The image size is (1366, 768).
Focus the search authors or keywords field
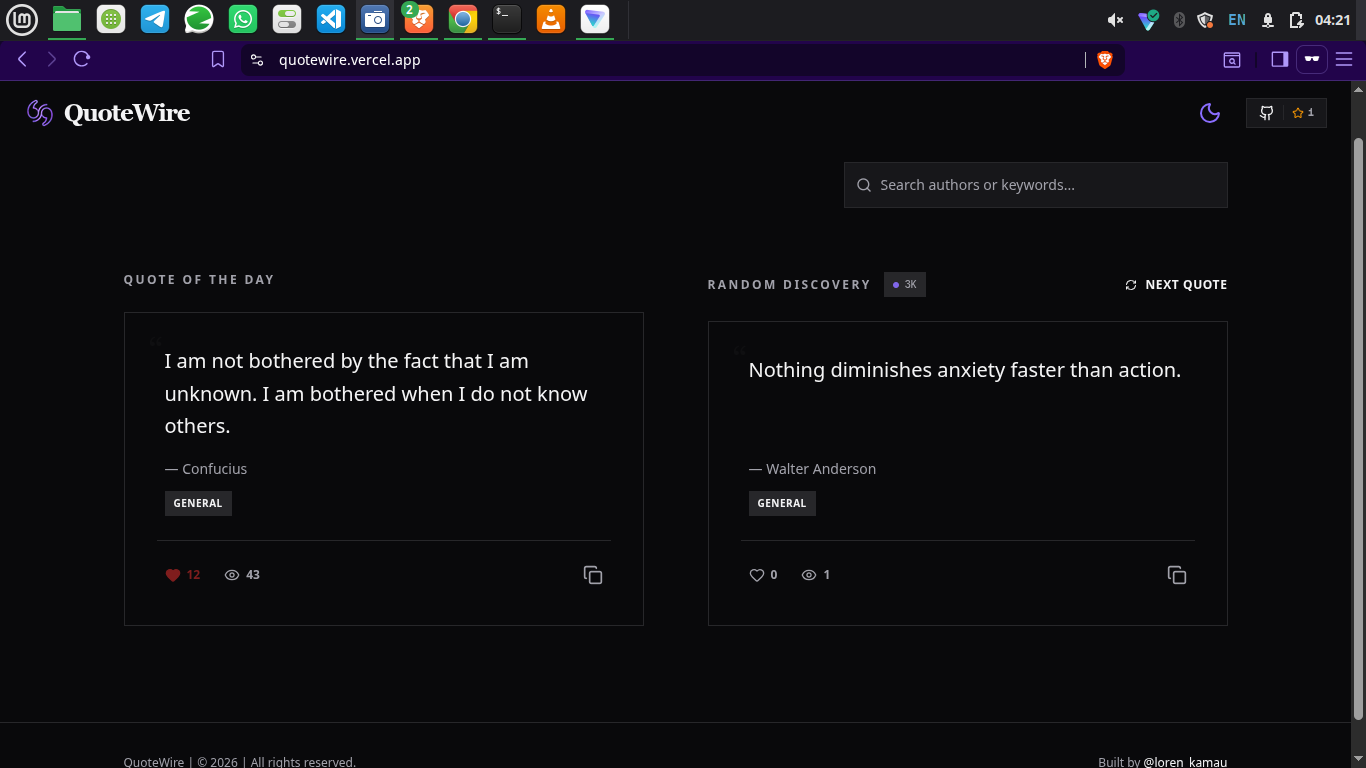click(x=1036, y=185)
